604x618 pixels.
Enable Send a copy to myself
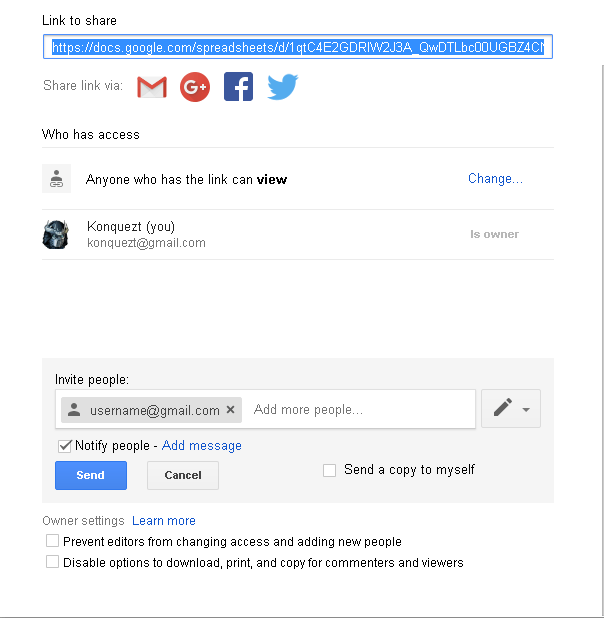[329, 470]
